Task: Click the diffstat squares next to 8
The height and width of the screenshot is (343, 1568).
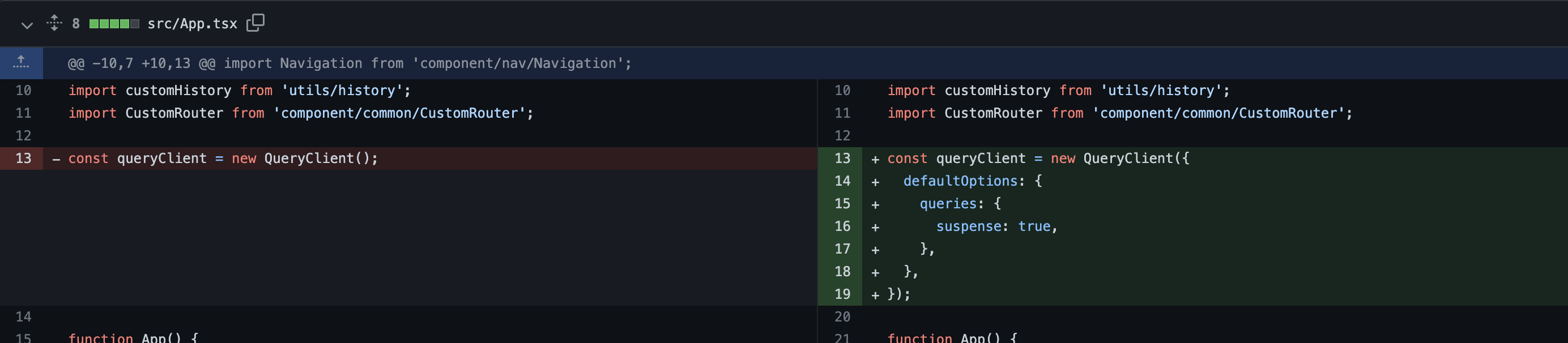Action: coord(114,24)
